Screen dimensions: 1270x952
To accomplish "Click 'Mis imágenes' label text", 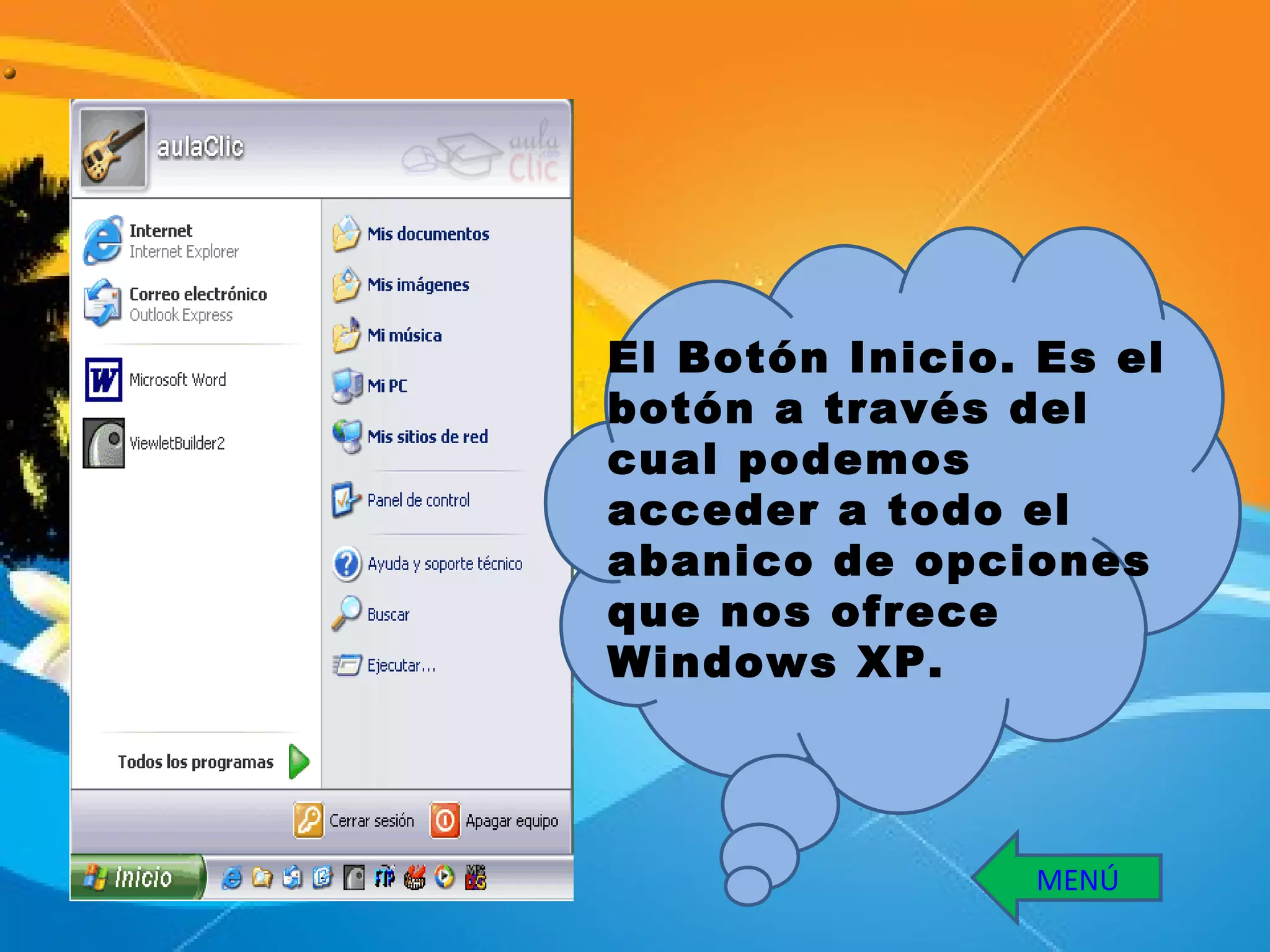I will click(419, 284).
